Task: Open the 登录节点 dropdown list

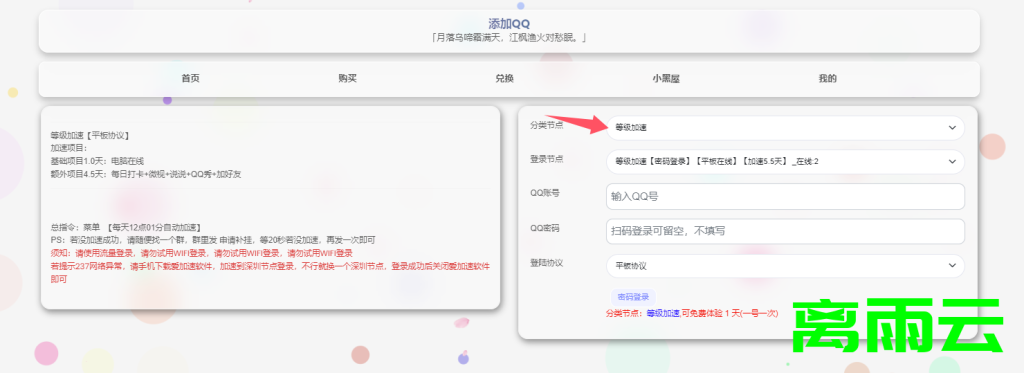Action: coord(785,161)
